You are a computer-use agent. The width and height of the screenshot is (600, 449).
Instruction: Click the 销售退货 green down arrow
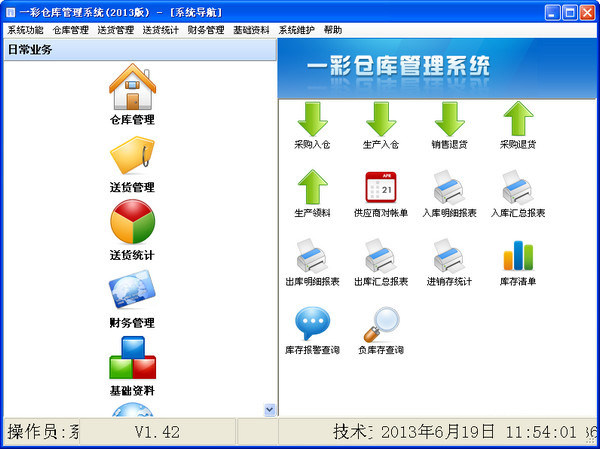[450, 119]
